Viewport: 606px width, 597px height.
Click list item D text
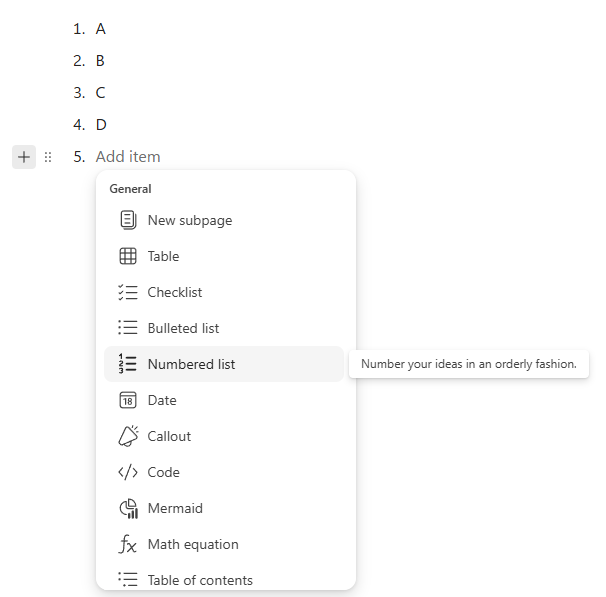(101, 124)
